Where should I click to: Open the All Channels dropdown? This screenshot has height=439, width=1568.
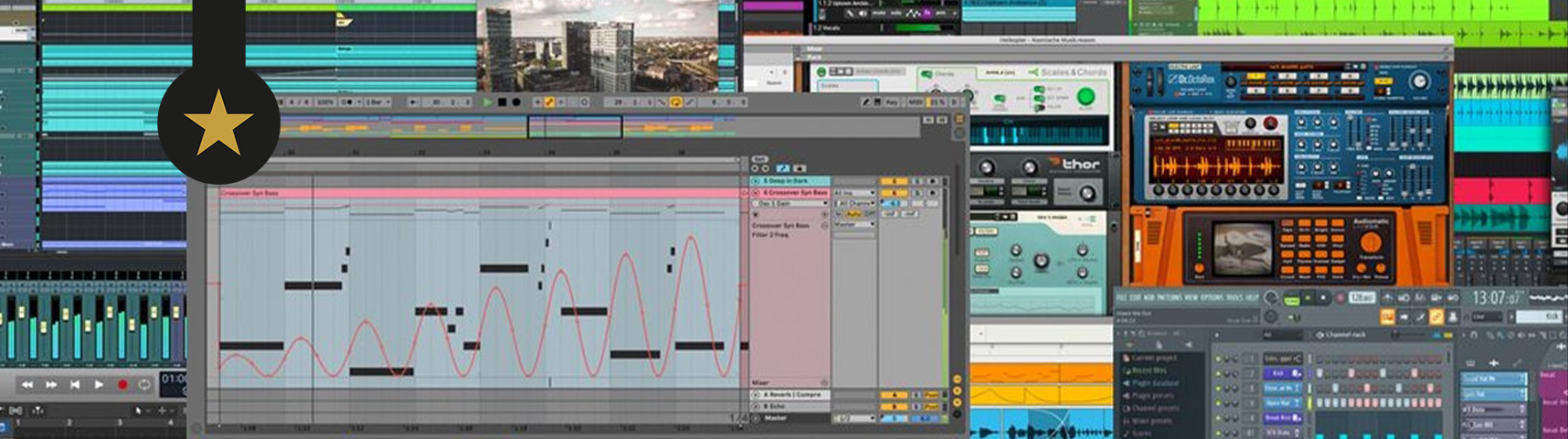click(856, 203)
